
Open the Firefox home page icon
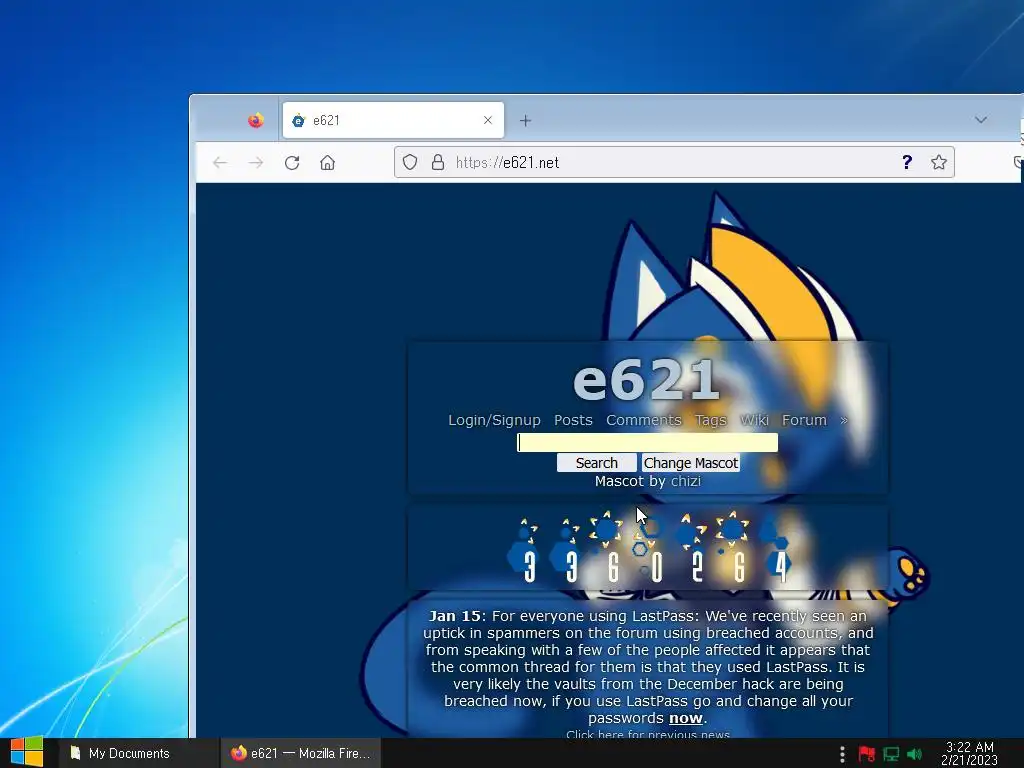pyautogui.click(x=327, y=163)
